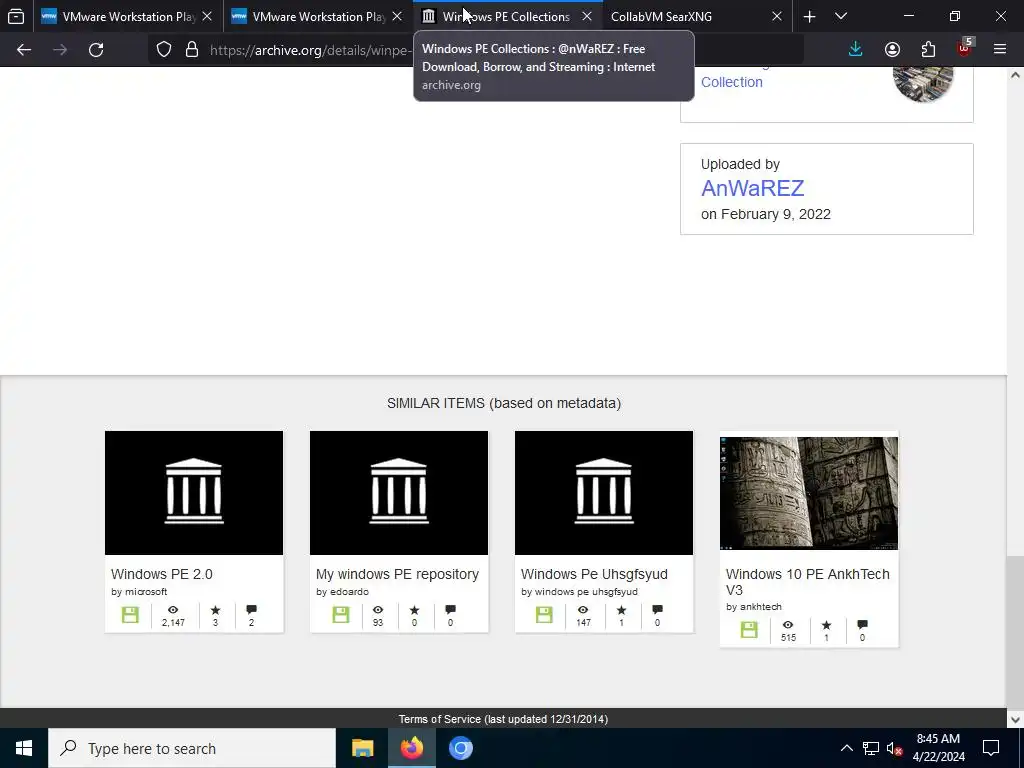Click the Windows 10 PE AnkhTech V3 title
The height and width of the screenshot is (768, 1024).
[807, 582]
